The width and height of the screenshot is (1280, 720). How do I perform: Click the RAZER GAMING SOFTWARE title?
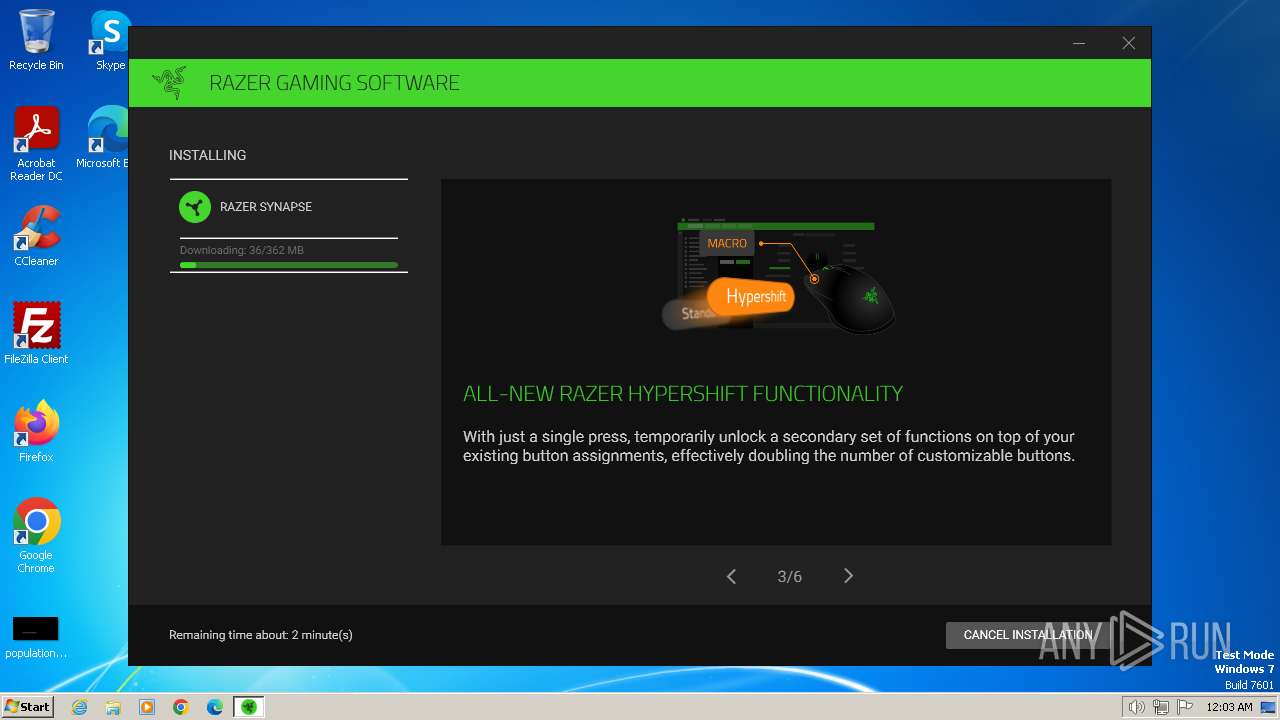click(334, 83)
